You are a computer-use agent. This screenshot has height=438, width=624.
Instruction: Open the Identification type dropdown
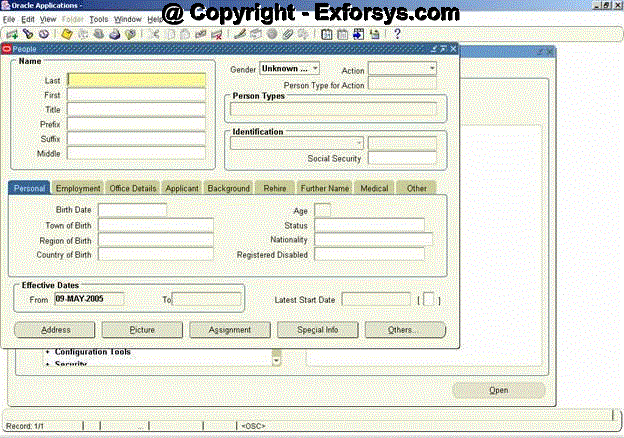tap(359, 143)
